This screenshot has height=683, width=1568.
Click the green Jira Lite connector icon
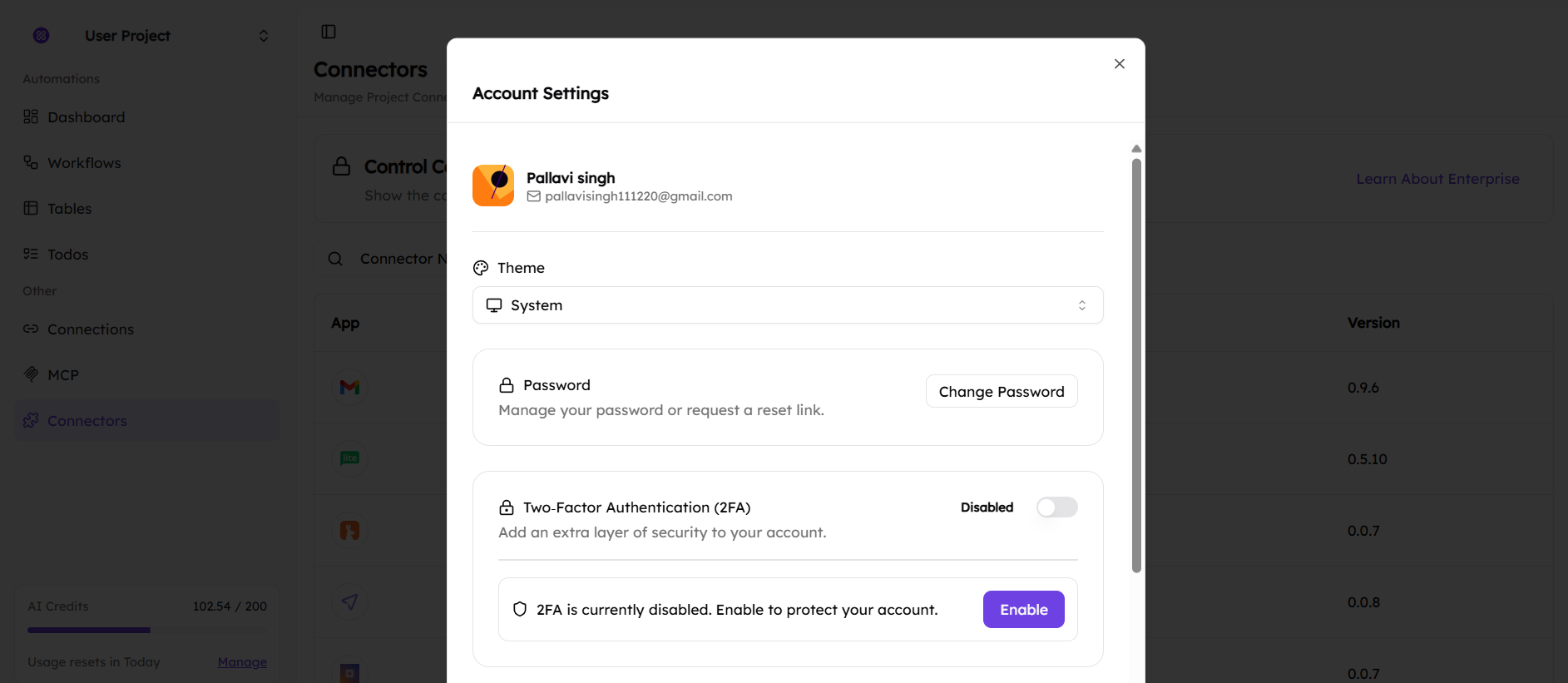click(349, 458)
